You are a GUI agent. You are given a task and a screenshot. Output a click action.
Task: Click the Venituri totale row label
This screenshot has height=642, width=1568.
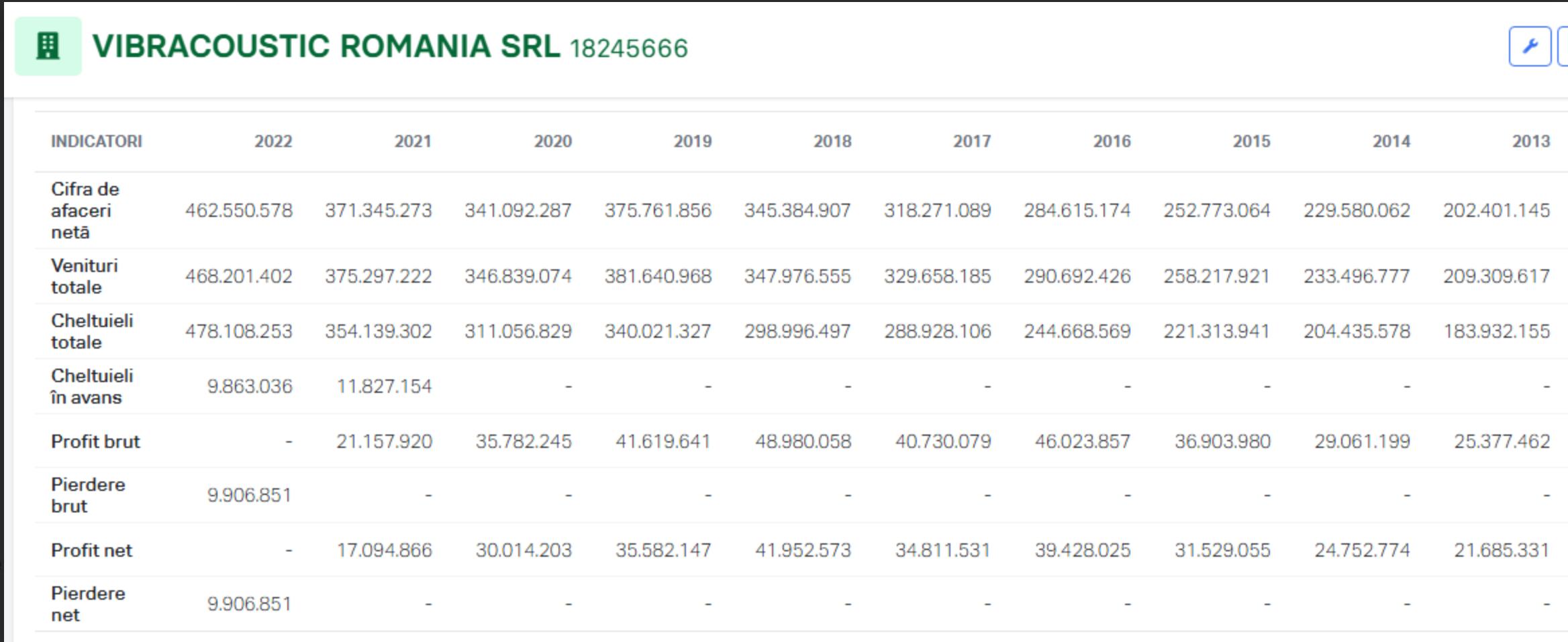[x=84, y=276]
